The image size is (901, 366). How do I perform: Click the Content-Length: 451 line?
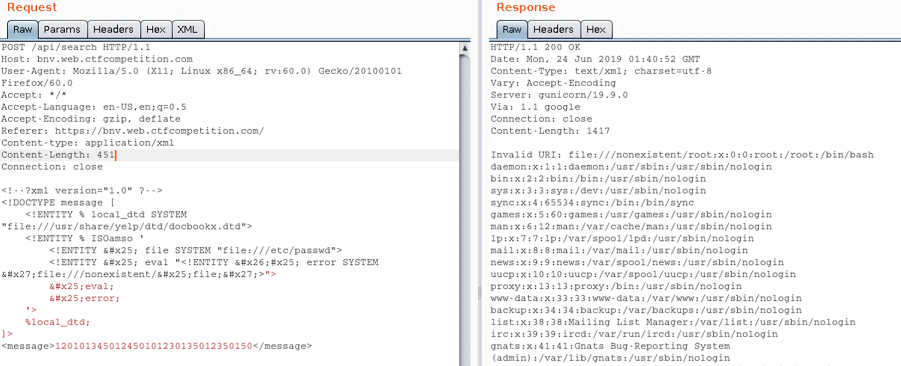(x=59, y=155)
